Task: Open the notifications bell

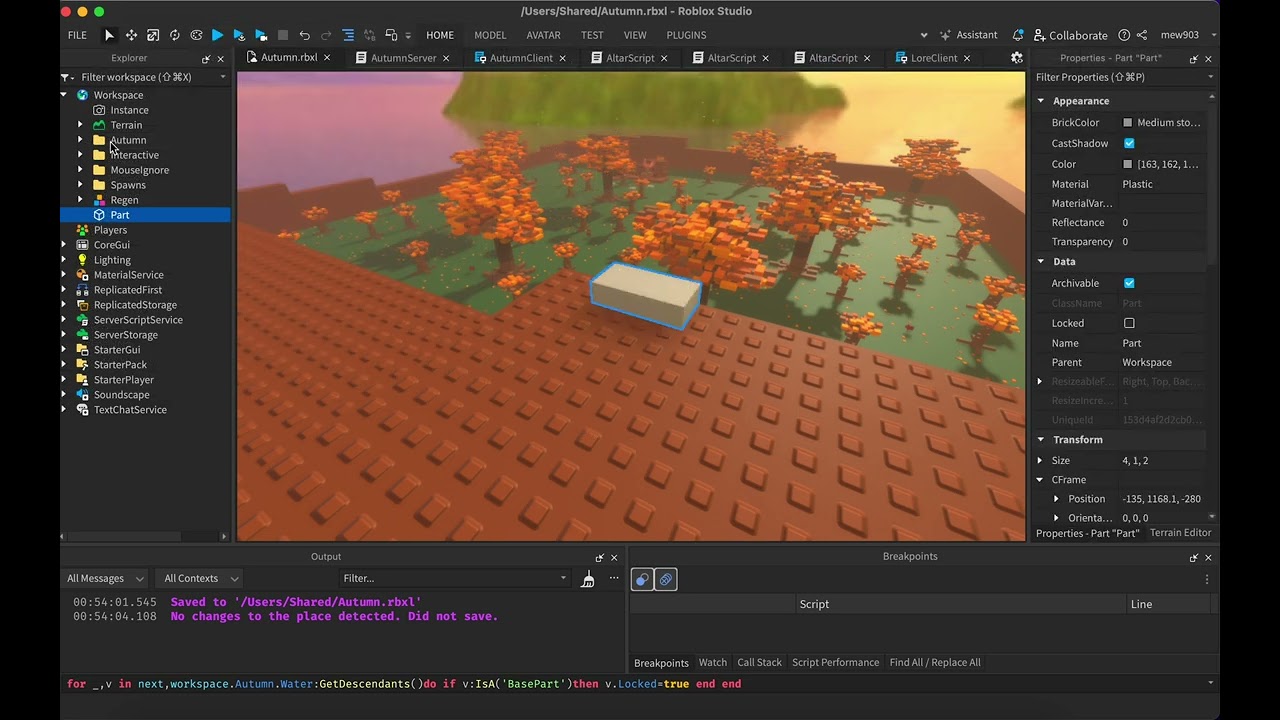Action: [x=1018, y=35]
